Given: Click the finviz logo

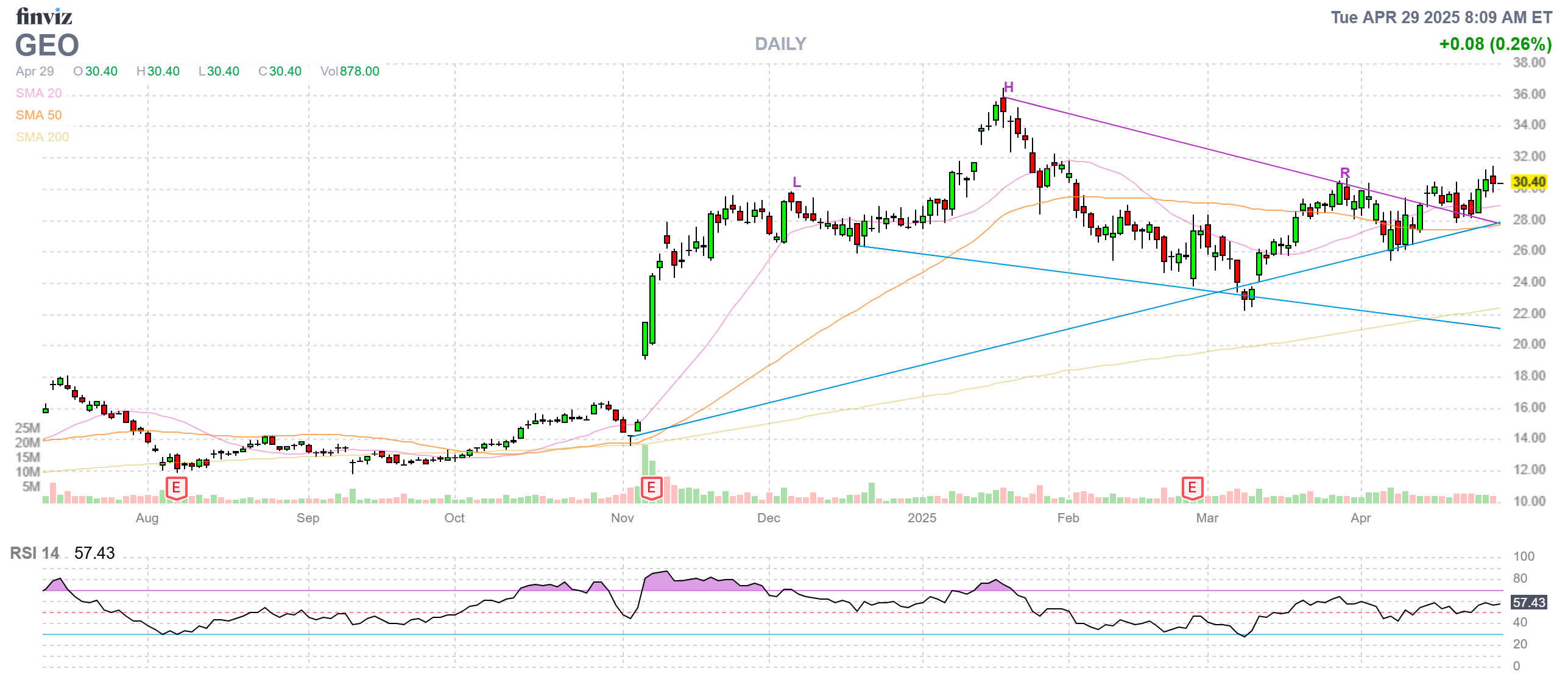Looking at the screenshot, I should pos(44,16).
